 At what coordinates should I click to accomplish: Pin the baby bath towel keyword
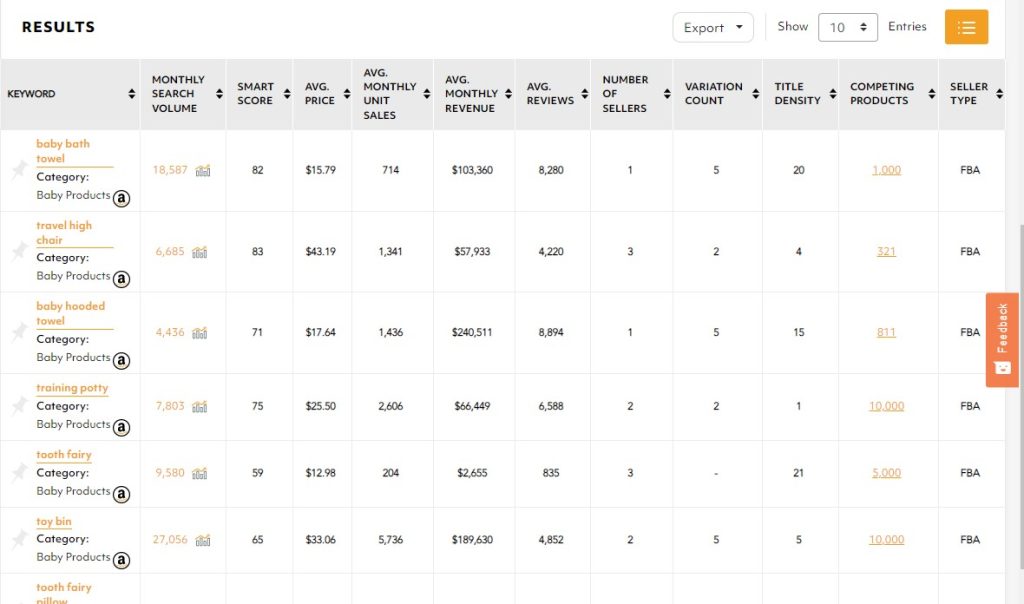coord(18,171)
